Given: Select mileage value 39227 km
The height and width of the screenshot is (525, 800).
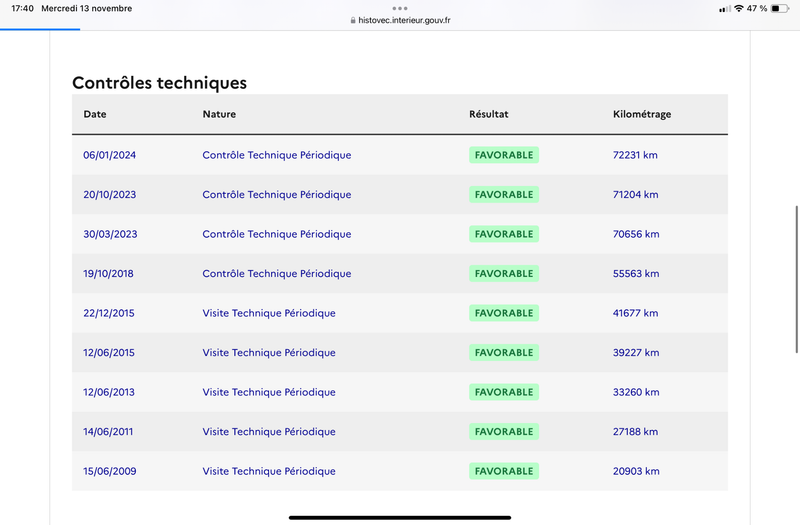Looking at the screenshot, I should tap(636, 353).
